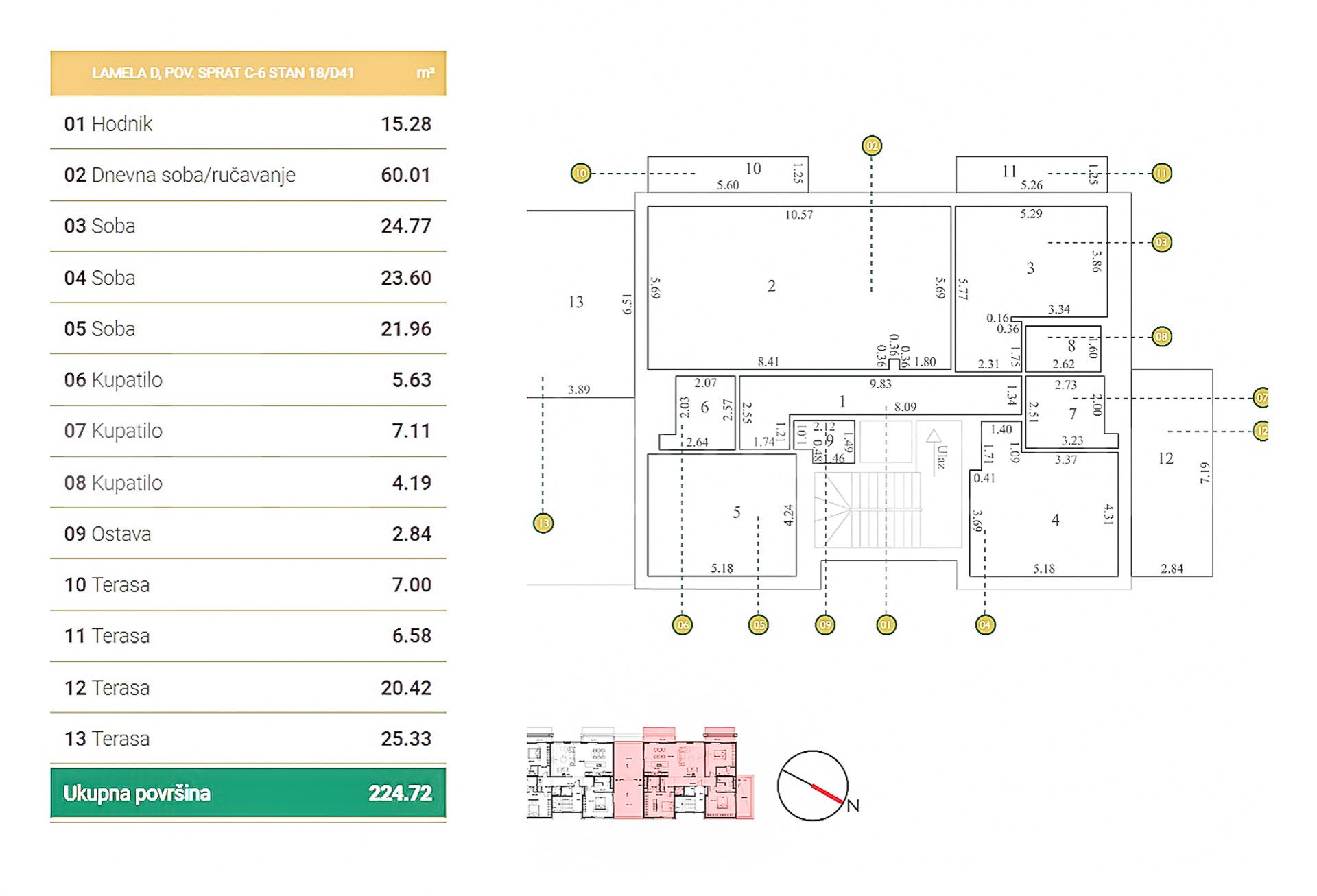Select yellow circle marker 13 beside the left terrace
This screenshot has height=896, width=1317.
point(543,523)
